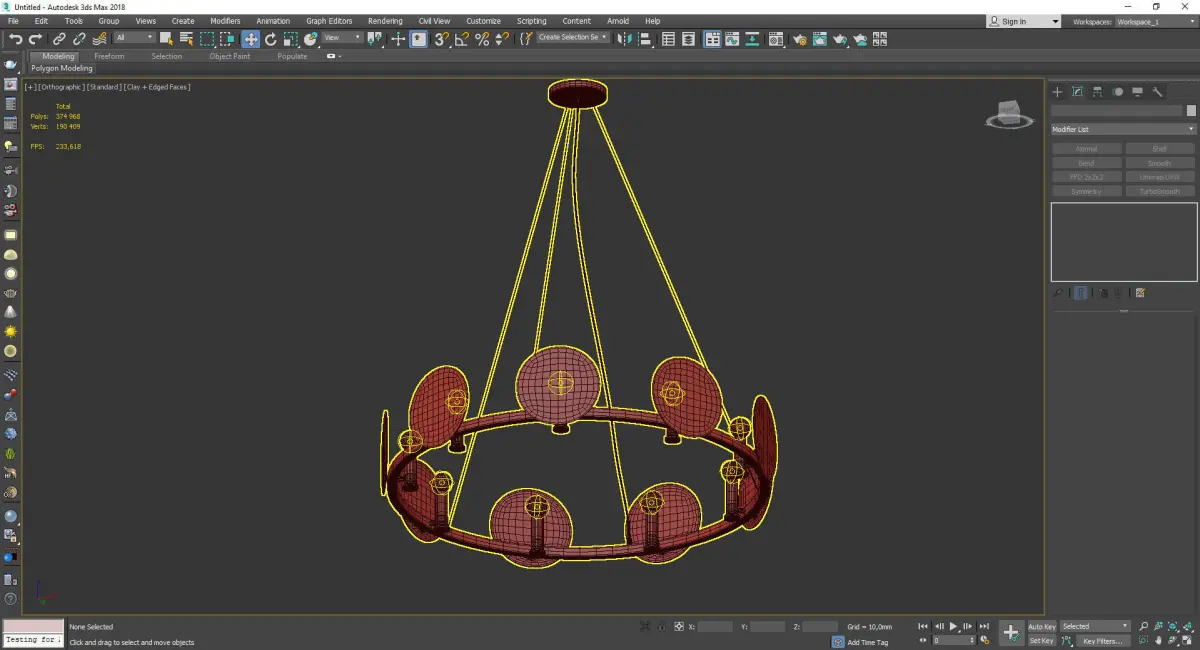Activate the Bind to Space Warp tool

(x=100, y=39)
